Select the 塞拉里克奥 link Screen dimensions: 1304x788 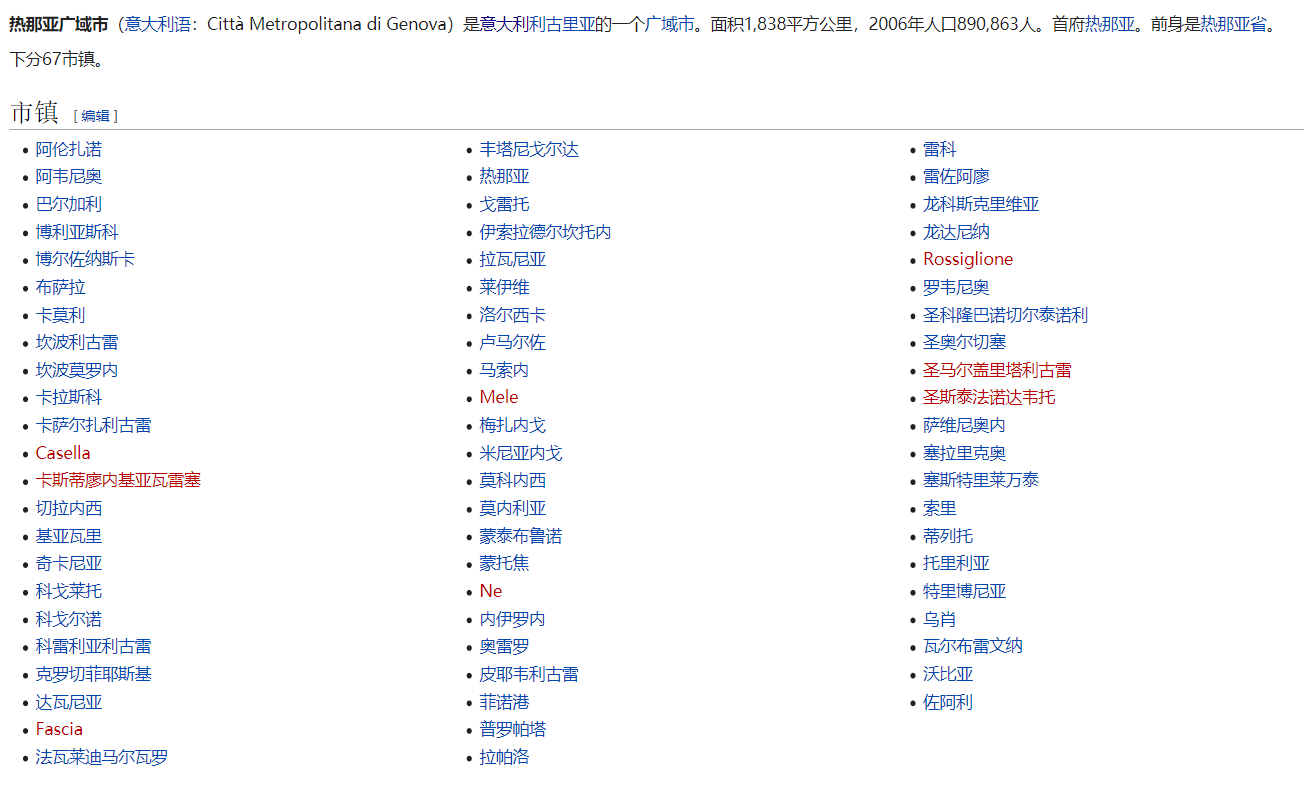pyautogui.click(x=965, y=453)
